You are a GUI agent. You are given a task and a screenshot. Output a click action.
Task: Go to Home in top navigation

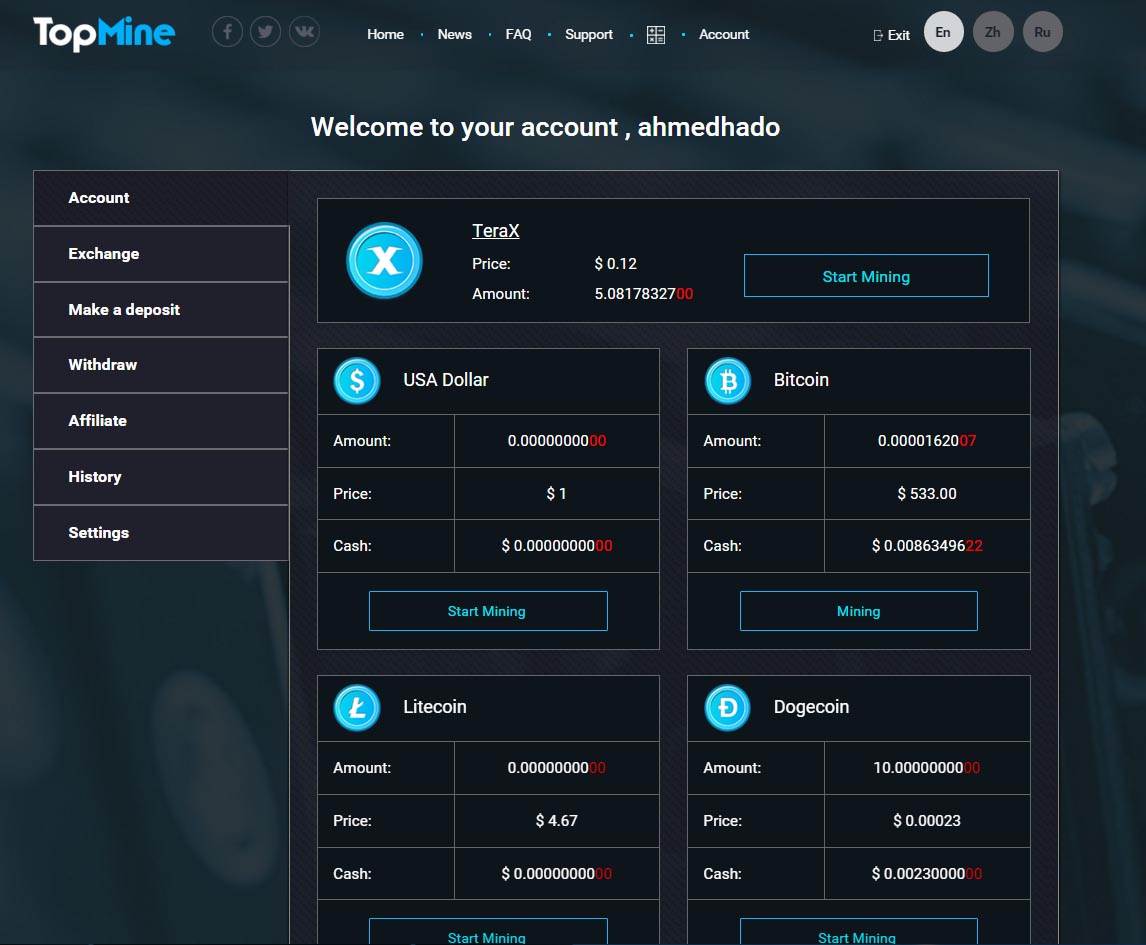[x=385, y=34]
